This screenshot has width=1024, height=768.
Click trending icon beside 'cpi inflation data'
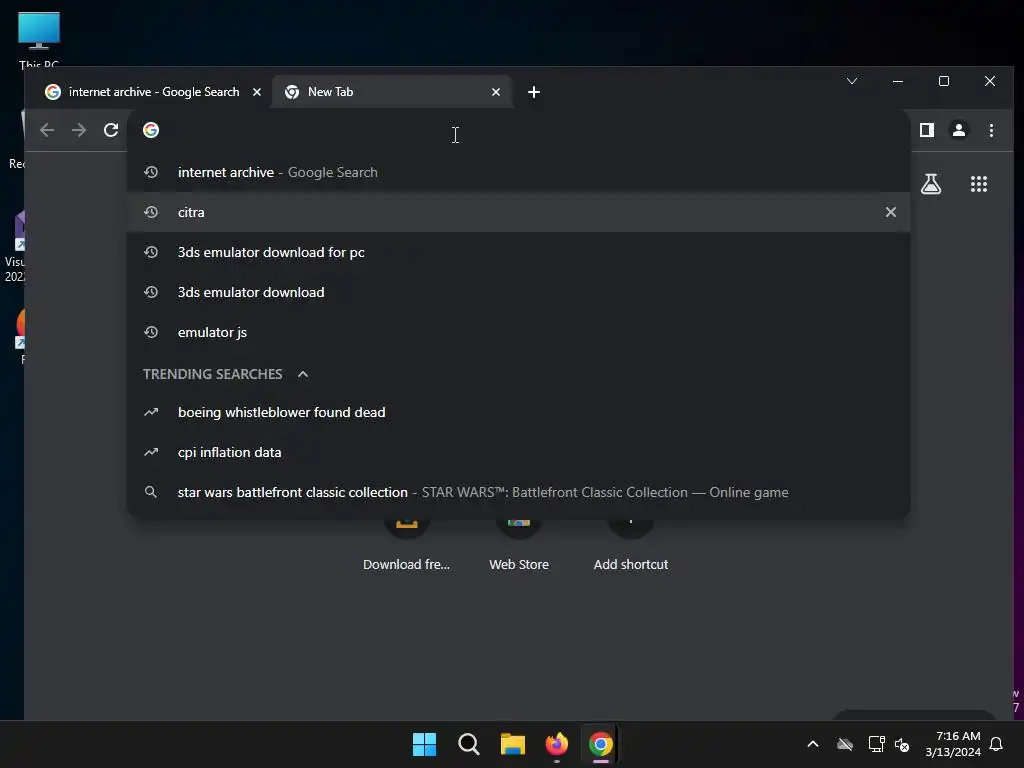coord(151,451)
